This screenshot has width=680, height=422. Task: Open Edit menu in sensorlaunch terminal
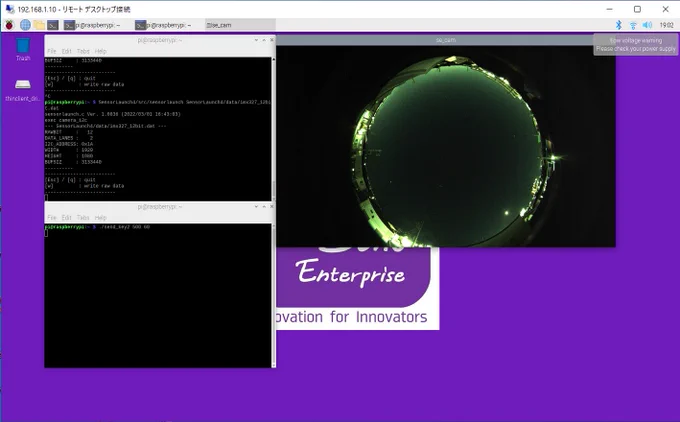(66, 51)
